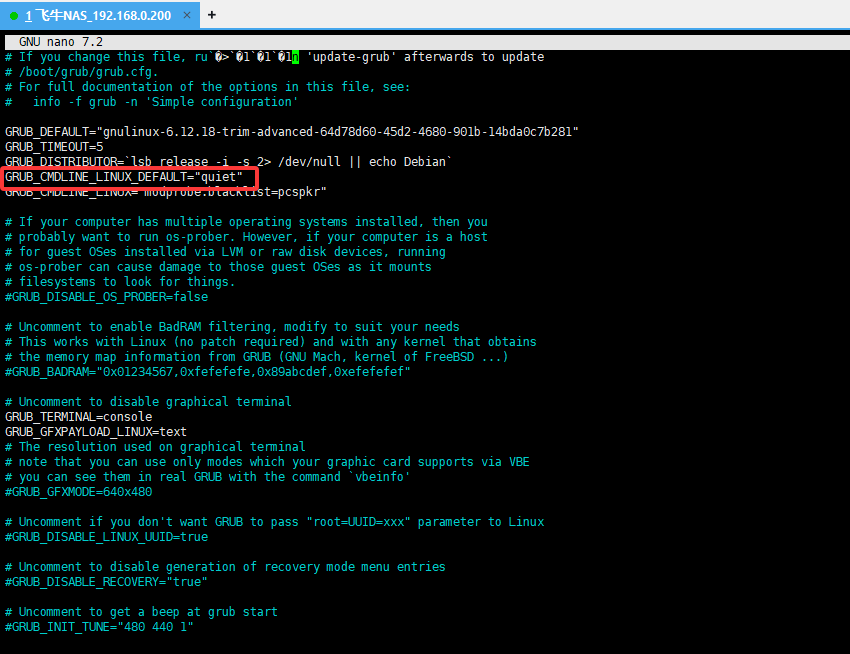This screenshot has width=850, height=654.
Task: Click the GNU nano 7.2 title bar
Action: [427, 42]
